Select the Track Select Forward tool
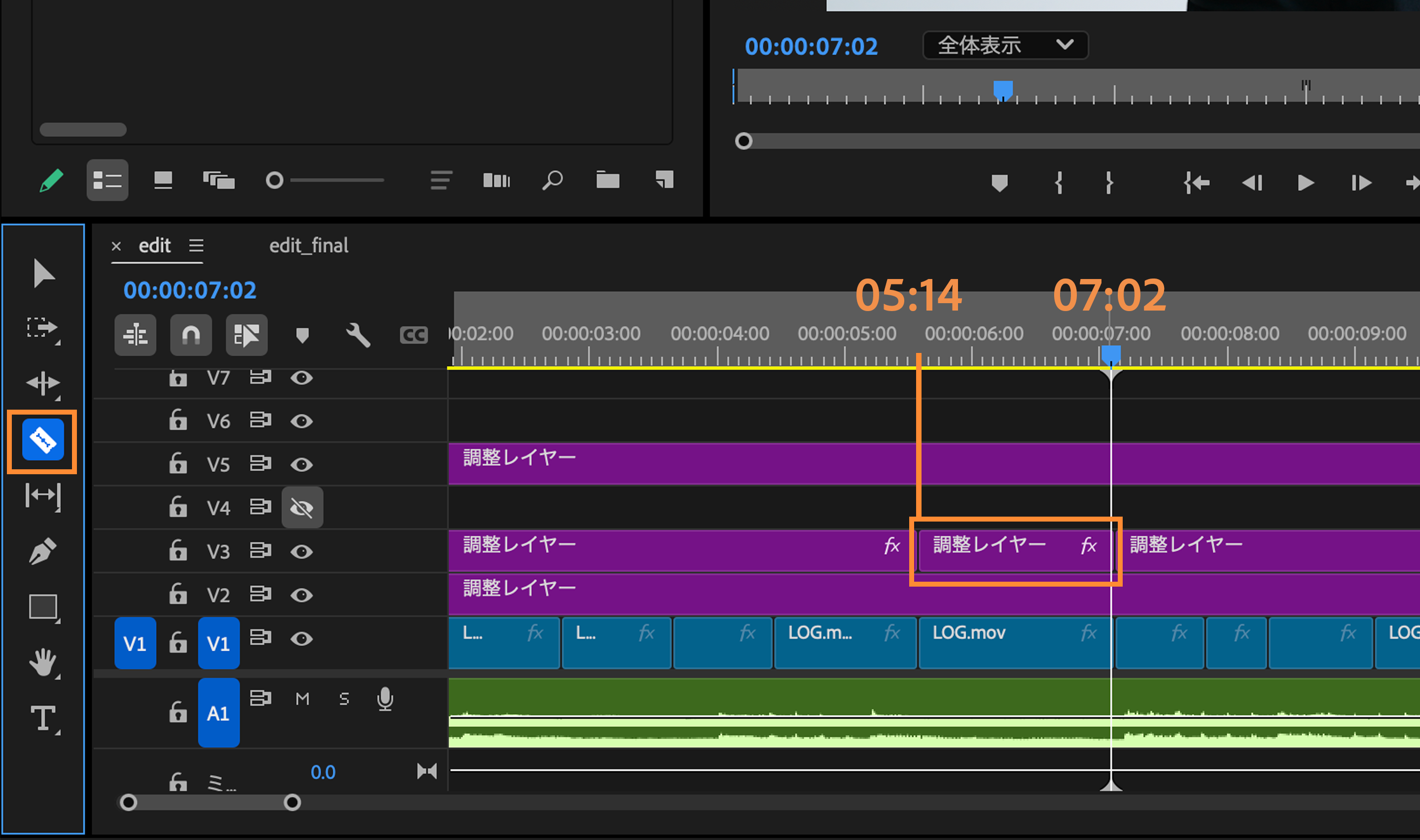 pos(43,328)
